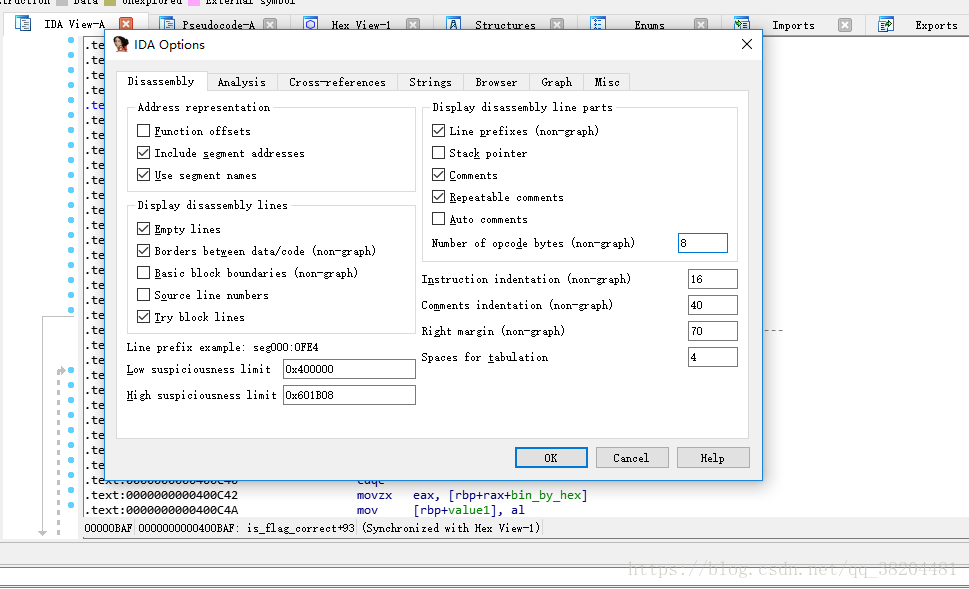Toggle Try block lines checkbox
The width and height of the screenshot is (969, 589).
143,316
